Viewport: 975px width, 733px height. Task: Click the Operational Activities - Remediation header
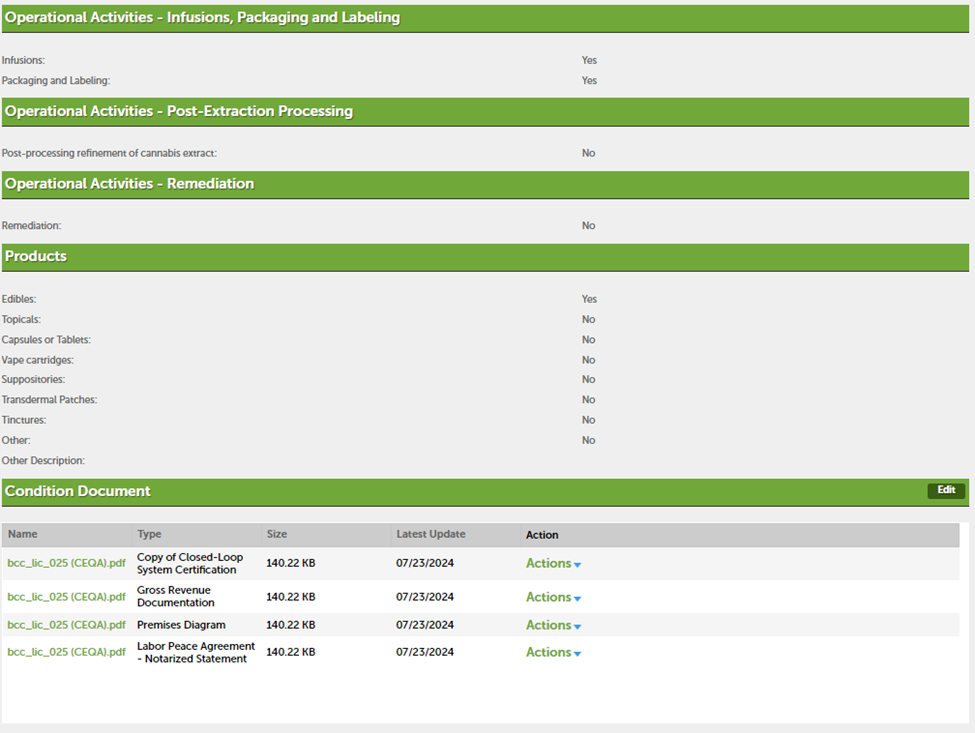point(129,184)
